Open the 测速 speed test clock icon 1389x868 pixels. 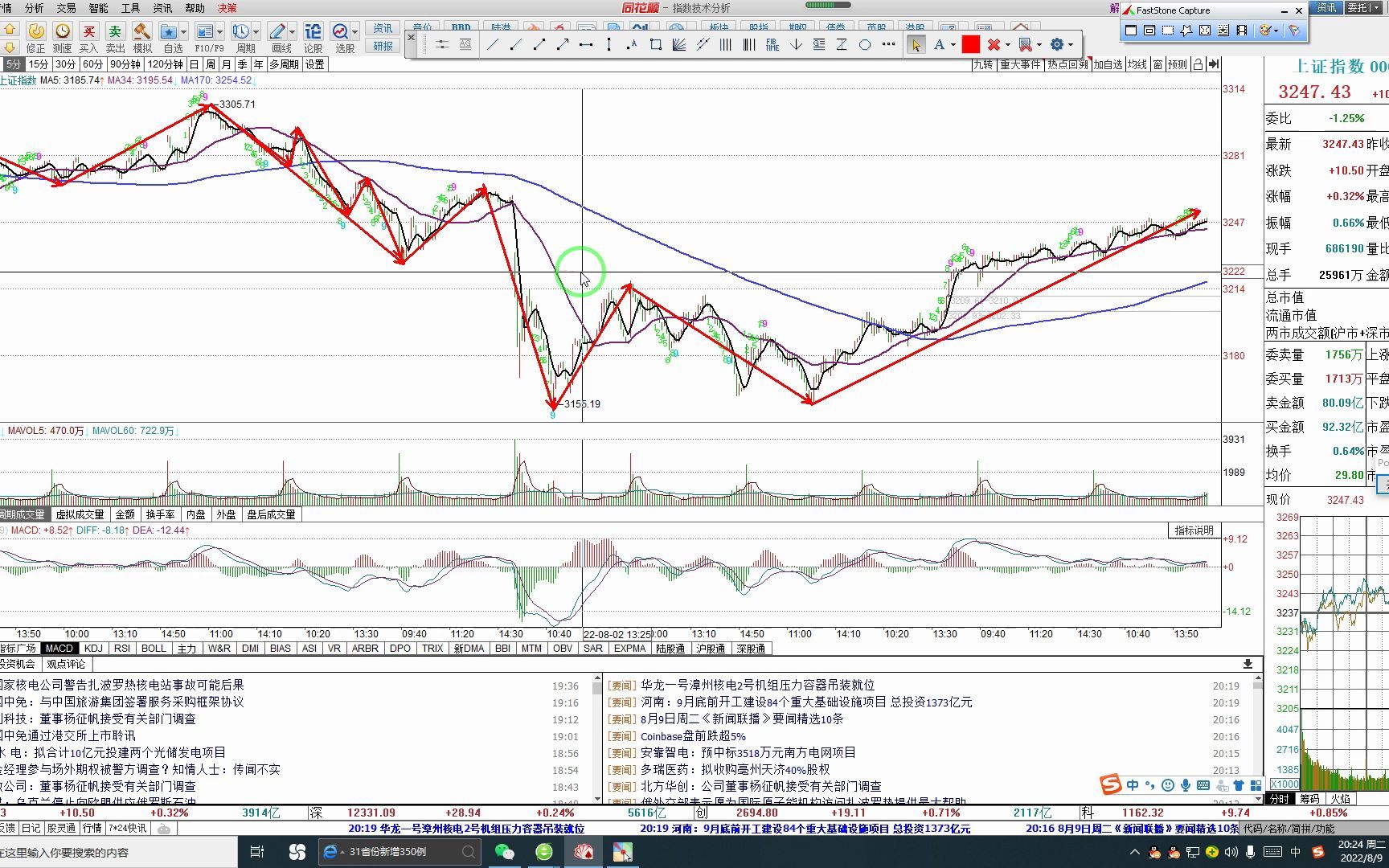point(62,31)
